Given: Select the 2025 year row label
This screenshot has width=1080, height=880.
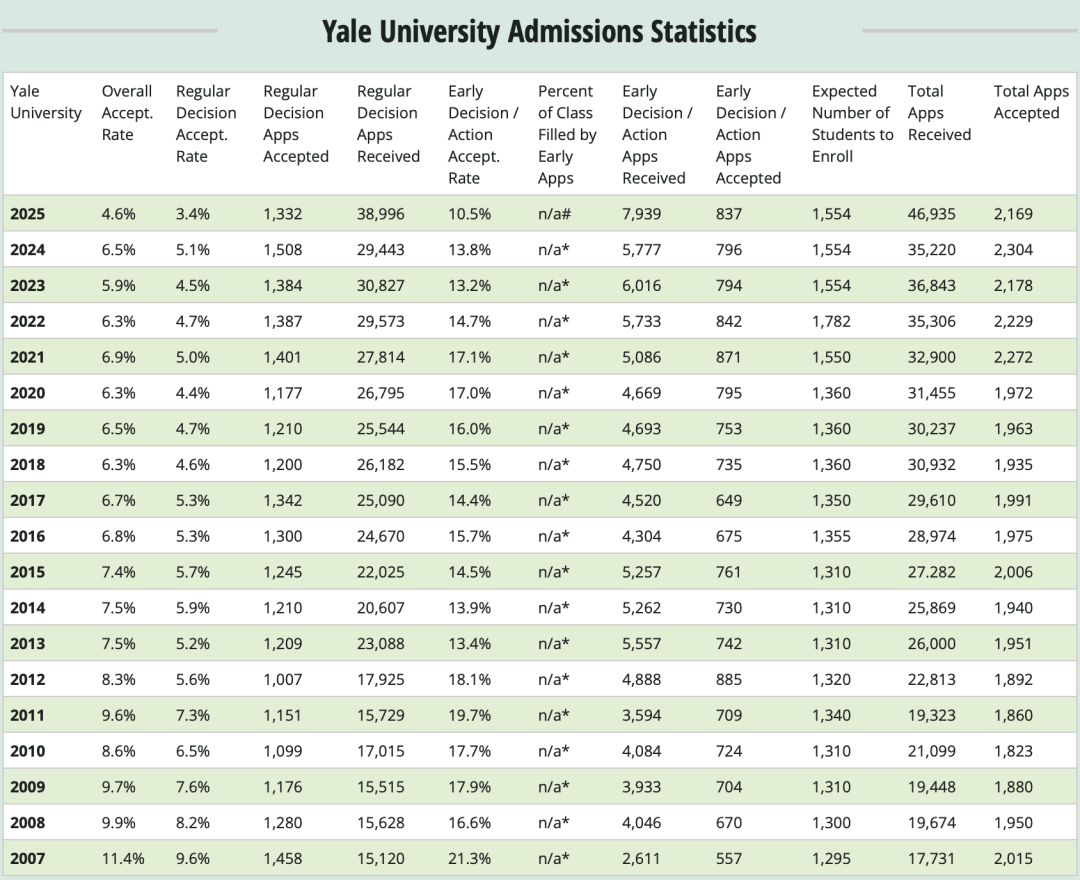Looking at the screenshot, I should tap(27, 214).
